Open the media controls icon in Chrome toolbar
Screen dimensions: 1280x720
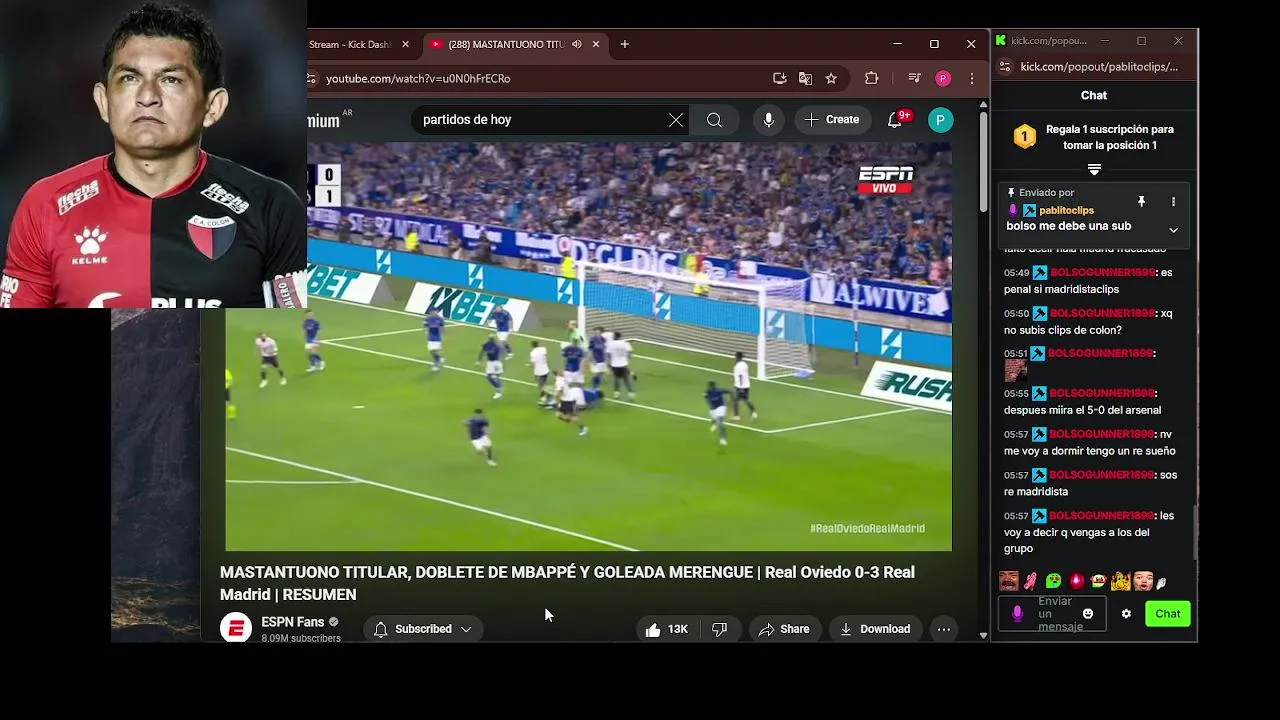click(914, 78)
